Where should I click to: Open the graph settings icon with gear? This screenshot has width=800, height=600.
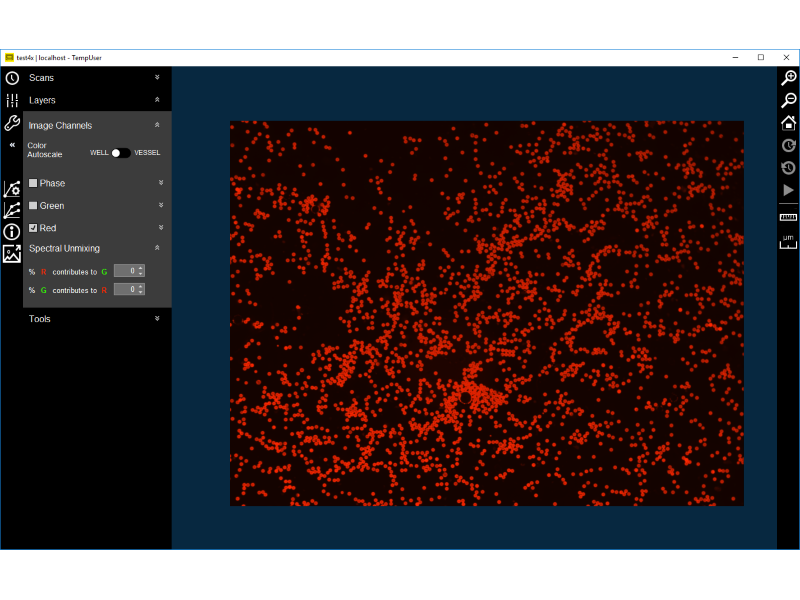(x=12, y=189)
